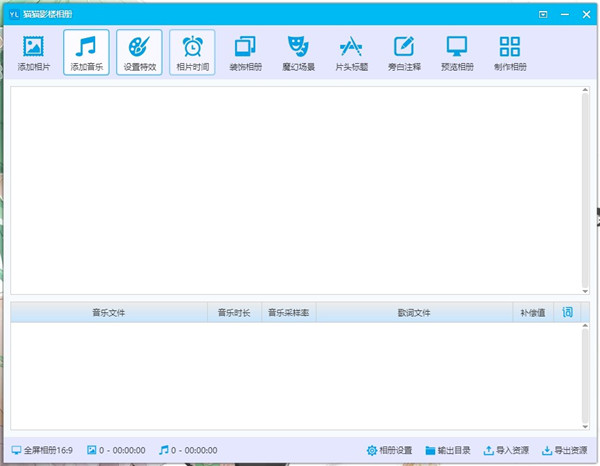Click photo panel vertical scrollbar track
Image resolution: width=600 pixels, height=466 pixels.
(x=585, y=191)
